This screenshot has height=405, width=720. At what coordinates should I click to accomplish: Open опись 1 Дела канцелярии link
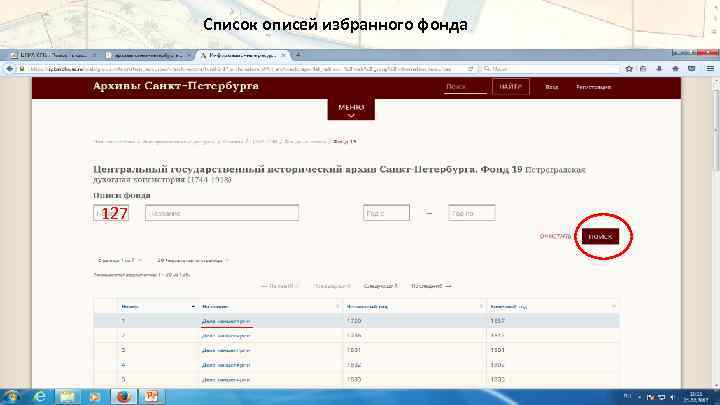pos(226,321)
